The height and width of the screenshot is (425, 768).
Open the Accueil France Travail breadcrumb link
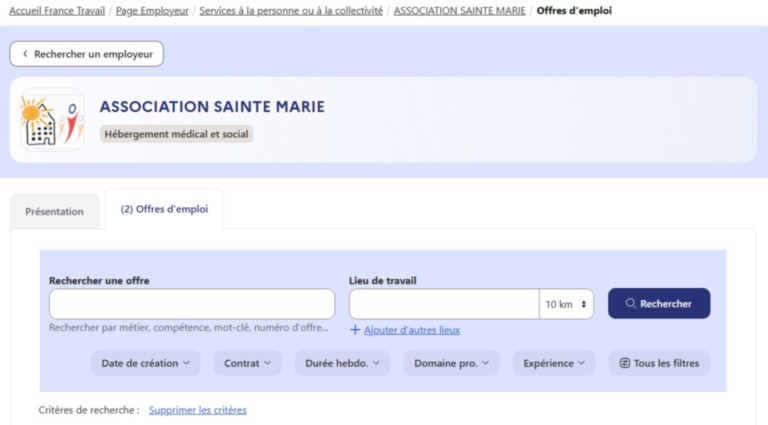(57, 10)
